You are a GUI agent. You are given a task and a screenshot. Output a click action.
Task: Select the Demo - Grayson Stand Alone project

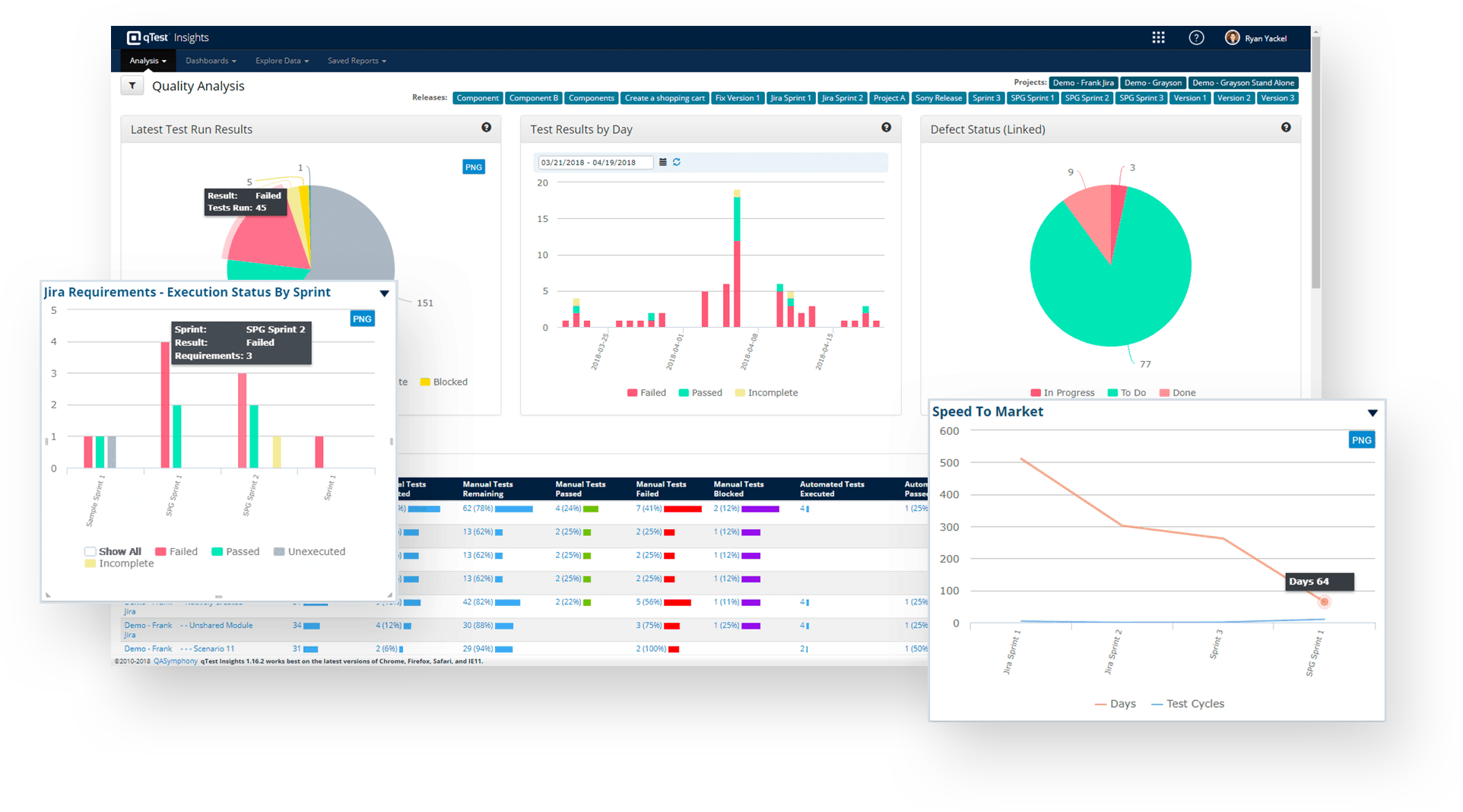[x=1243, y=83]
